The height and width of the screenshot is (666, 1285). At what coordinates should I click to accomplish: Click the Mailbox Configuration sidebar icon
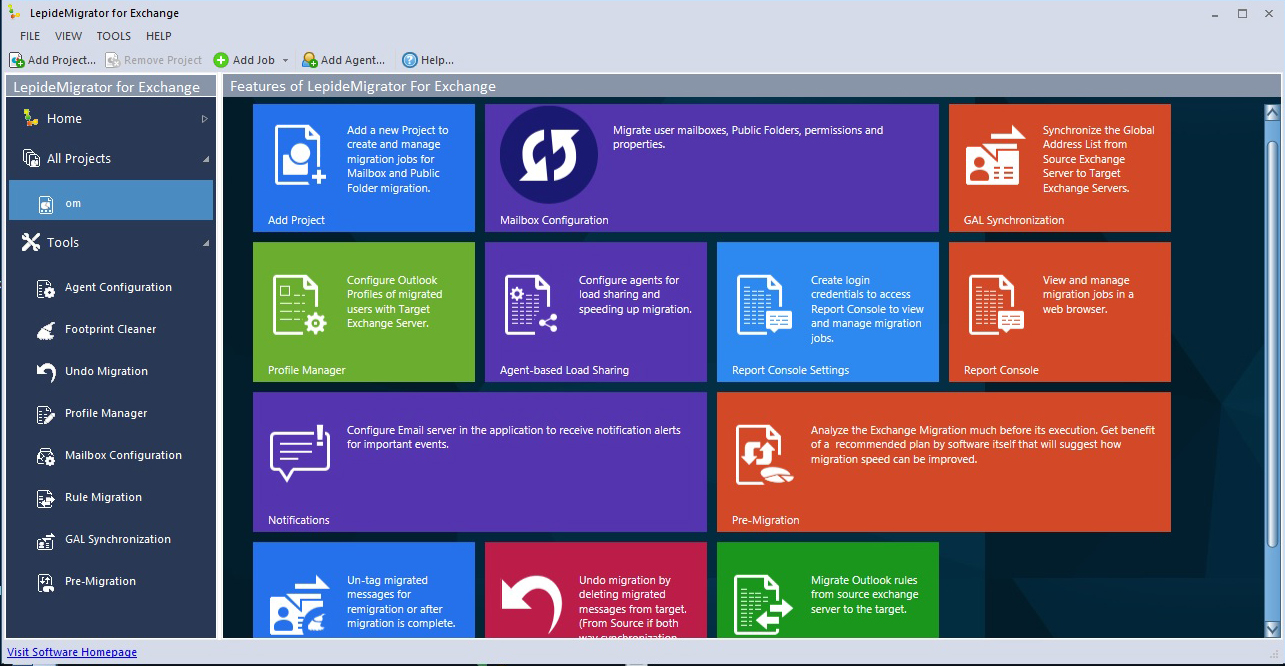point(46,456)
